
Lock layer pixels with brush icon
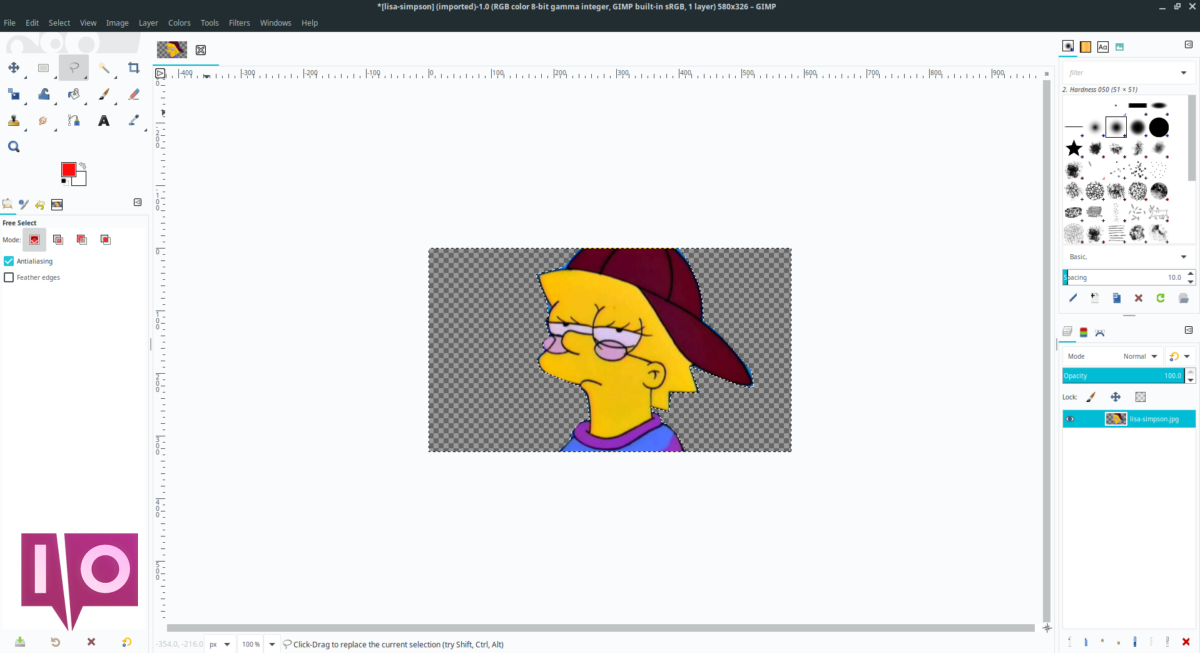click(x=1091, y=397)
